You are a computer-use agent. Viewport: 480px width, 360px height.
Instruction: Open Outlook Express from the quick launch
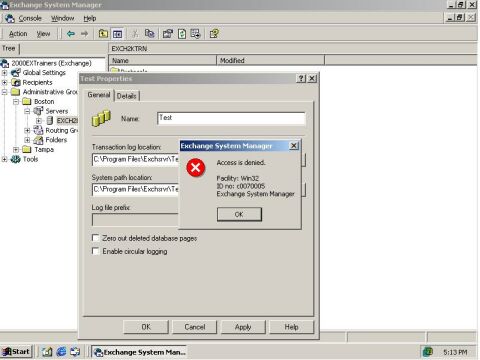pyautogui.click(x=75, y=352)
